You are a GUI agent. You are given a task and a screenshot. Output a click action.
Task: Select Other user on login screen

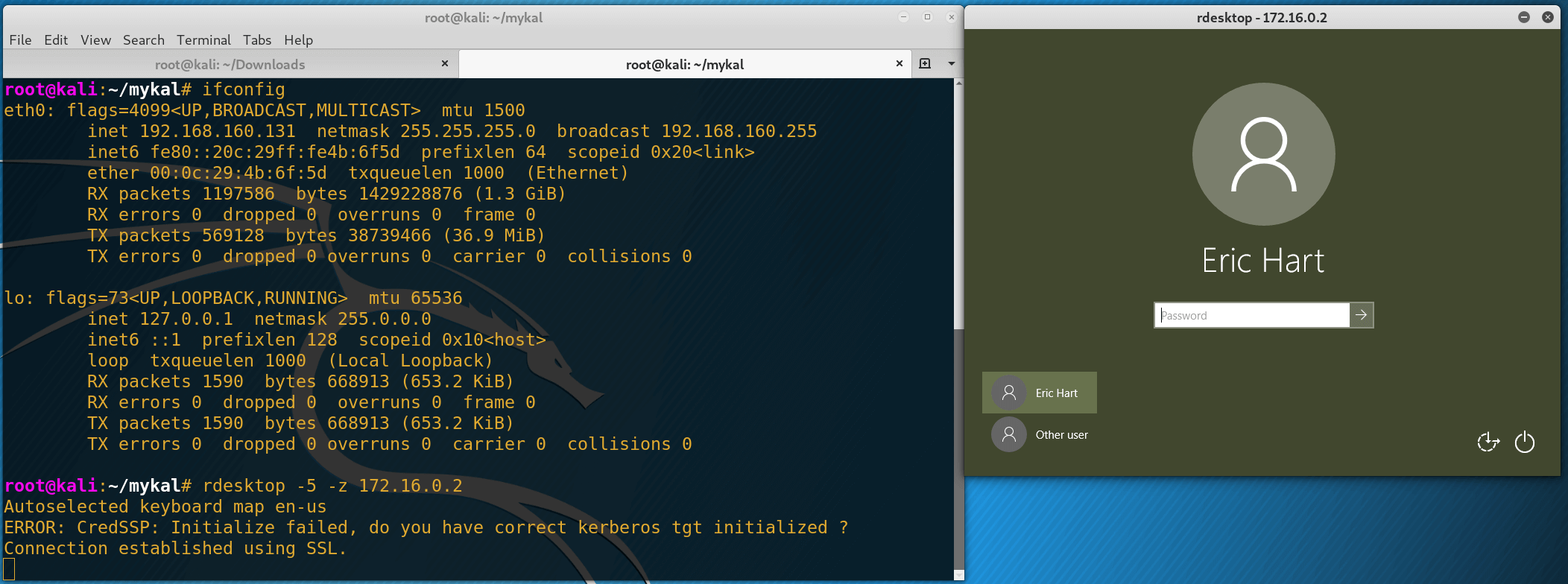pos(1040,434)
